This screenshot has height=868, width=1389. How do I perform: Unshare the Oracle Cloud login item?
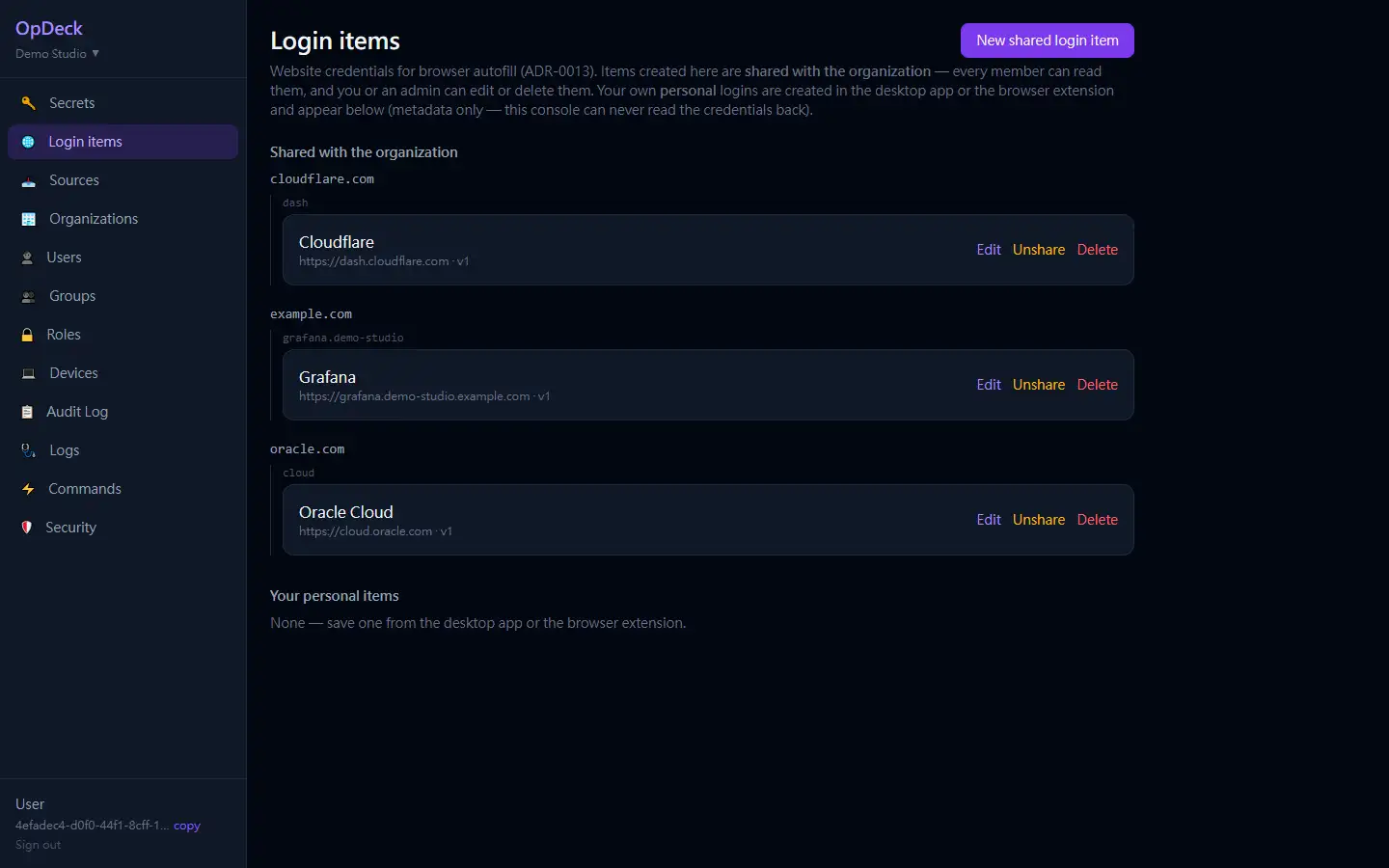pyautogui.click(x=1039, y=520)
